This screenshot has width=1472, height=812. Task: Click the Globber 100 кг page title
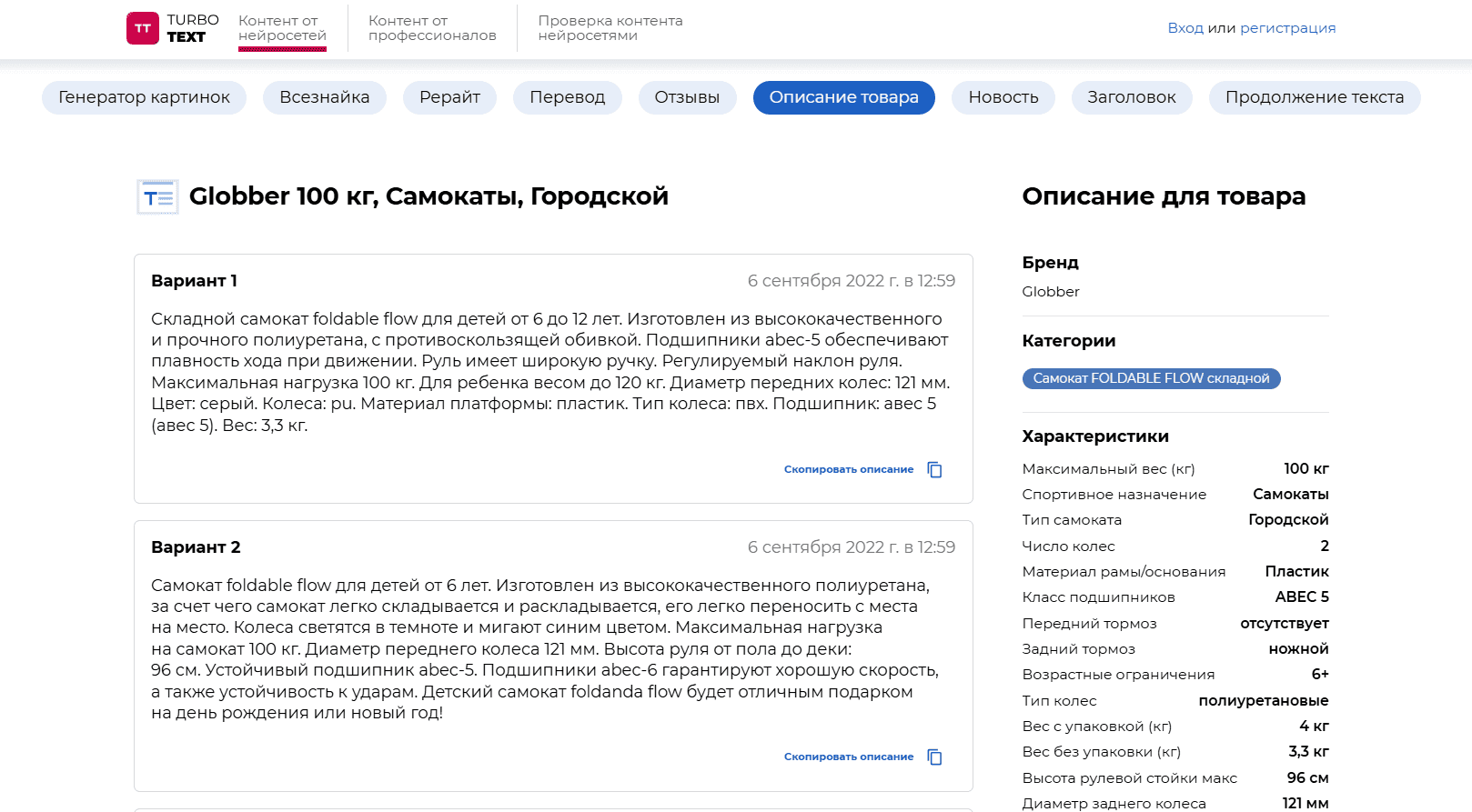click(428, 196)
